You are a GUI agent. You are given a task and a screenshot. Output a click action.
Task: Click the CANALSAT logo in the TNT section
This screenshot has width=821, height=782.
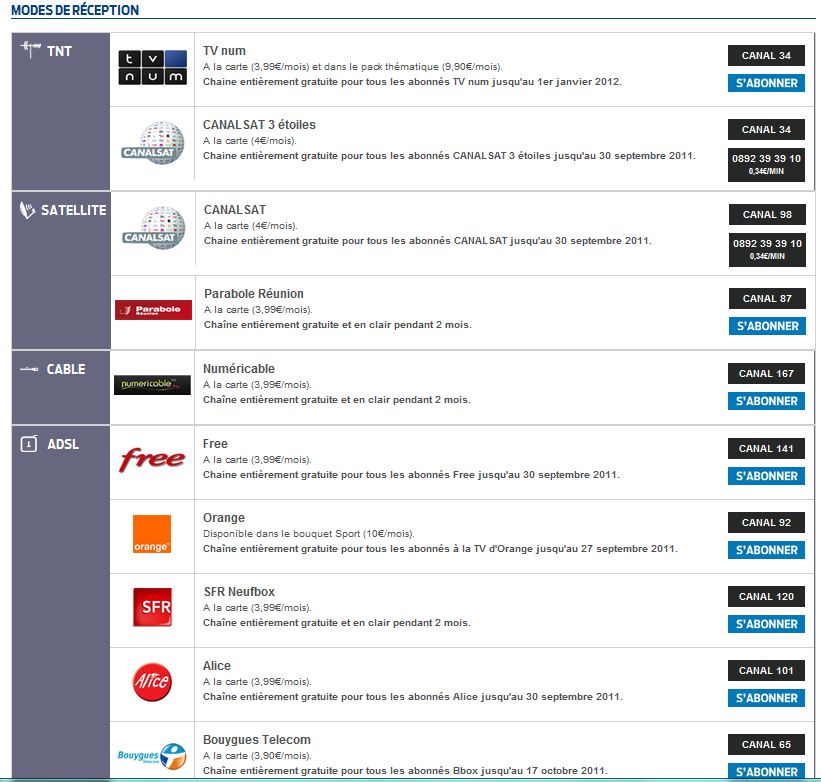[x=152, y=142]
